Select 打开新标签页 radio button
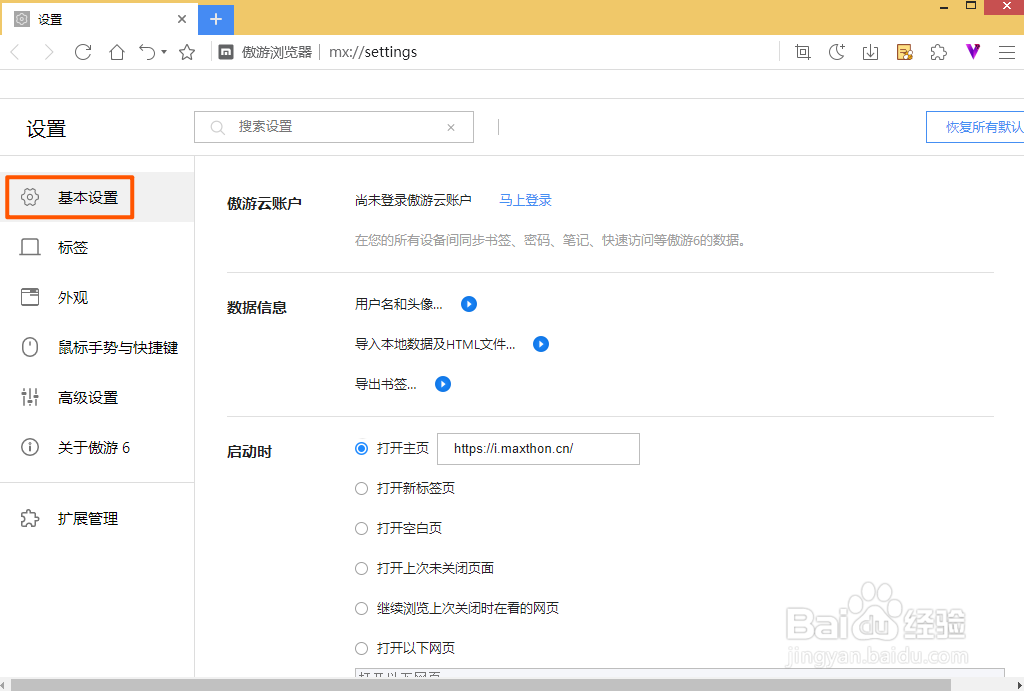This screenshot has height=691, width=1024. 361,489
